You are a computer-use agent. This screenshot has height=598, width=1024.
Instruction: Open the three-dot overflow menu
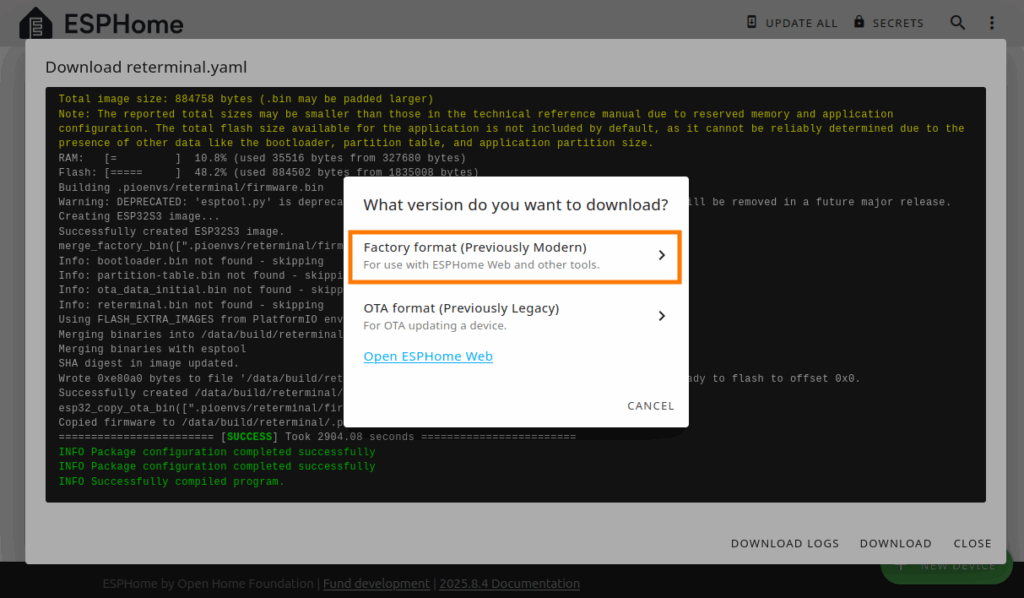[991, 23]
